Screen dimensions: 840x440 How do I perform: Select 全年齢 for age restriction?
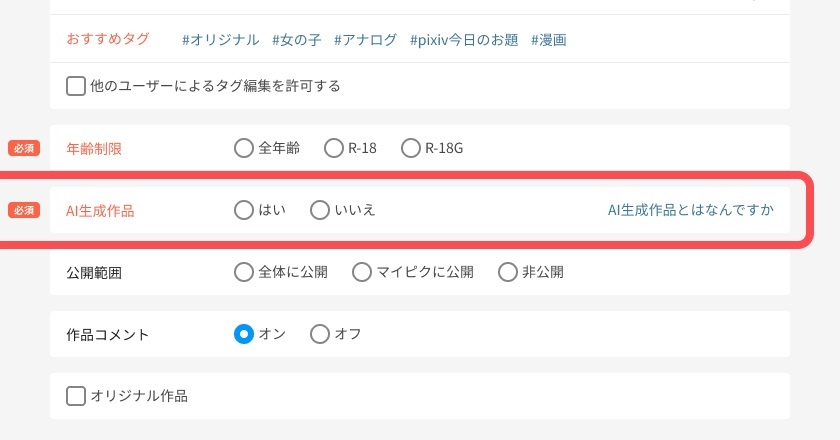(243, 148)
